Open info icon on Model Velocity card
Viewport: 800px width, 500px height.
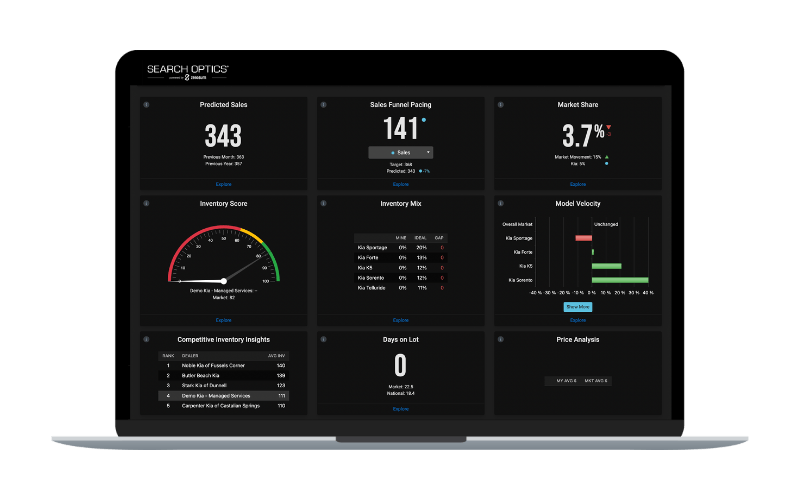click(501, 203)
